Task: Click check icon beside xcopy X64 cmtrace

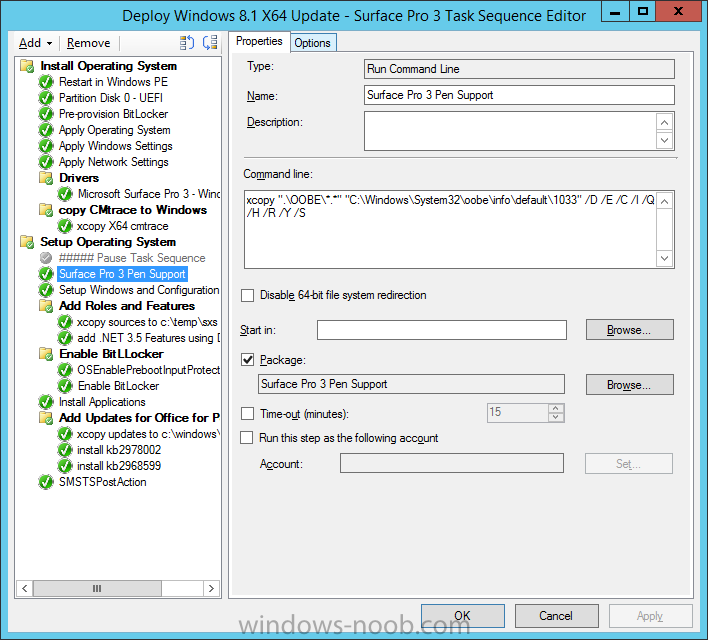Action: [x=65, y=226]
